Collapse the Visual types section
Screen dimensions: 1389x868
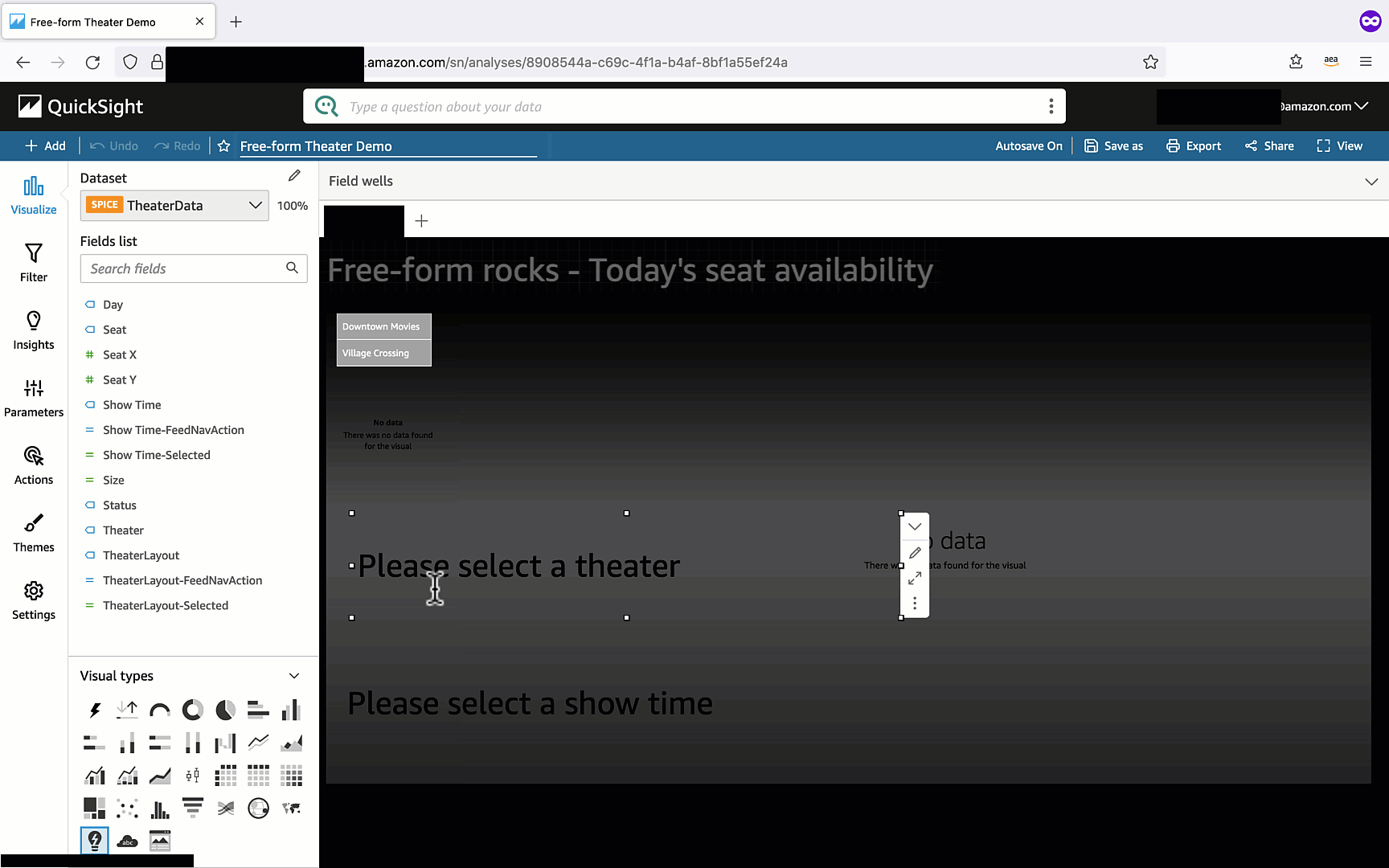[294, 676]
